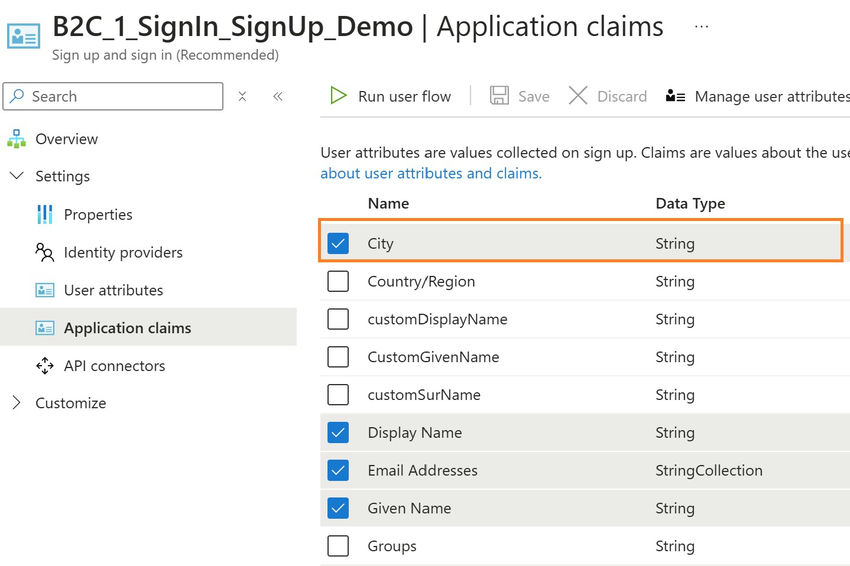Collapse the Settings section chevron
The image size is (850, 566).
[17, 176]
